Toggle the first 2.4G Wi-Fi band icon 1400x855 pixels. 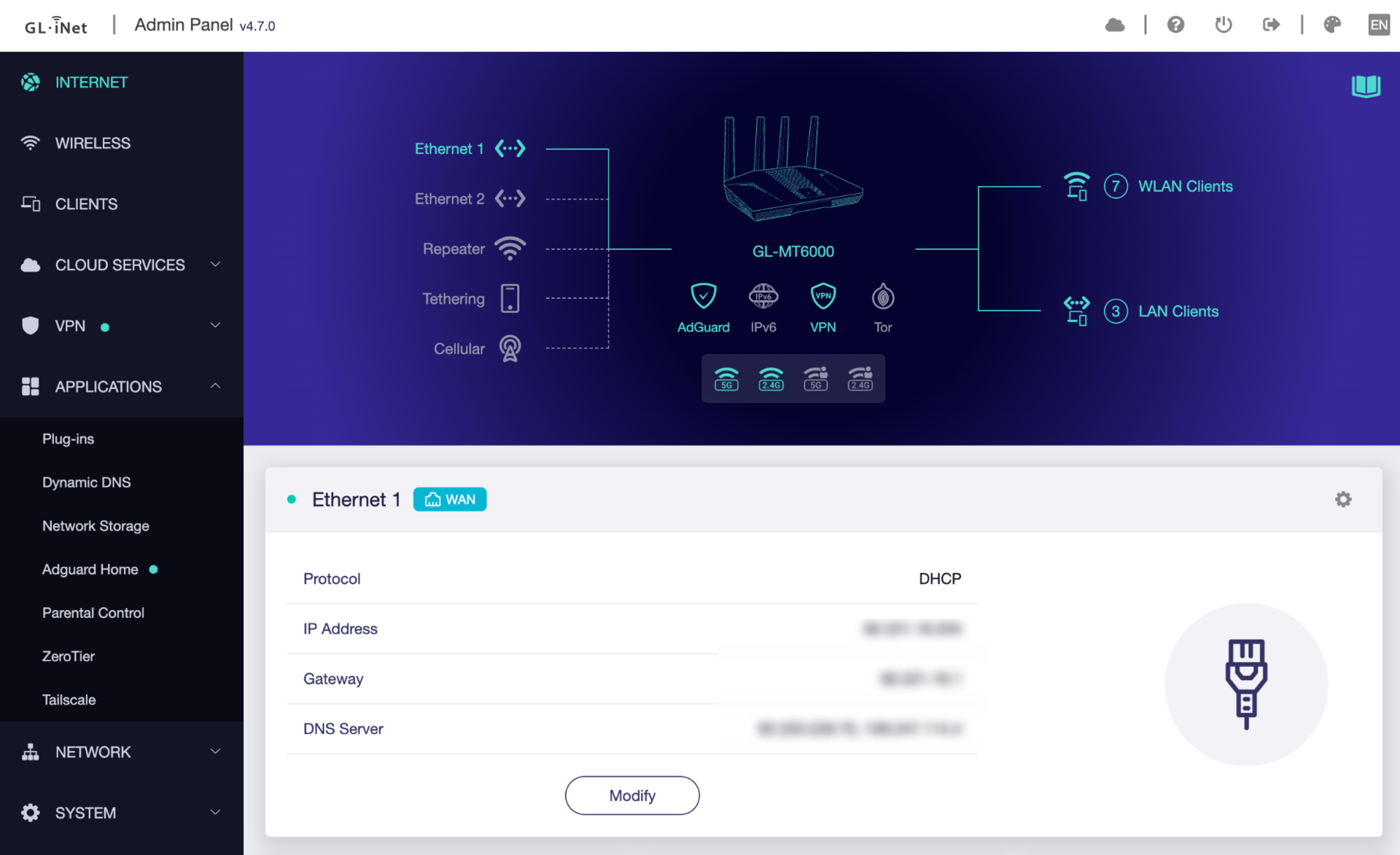click(771, 379)
